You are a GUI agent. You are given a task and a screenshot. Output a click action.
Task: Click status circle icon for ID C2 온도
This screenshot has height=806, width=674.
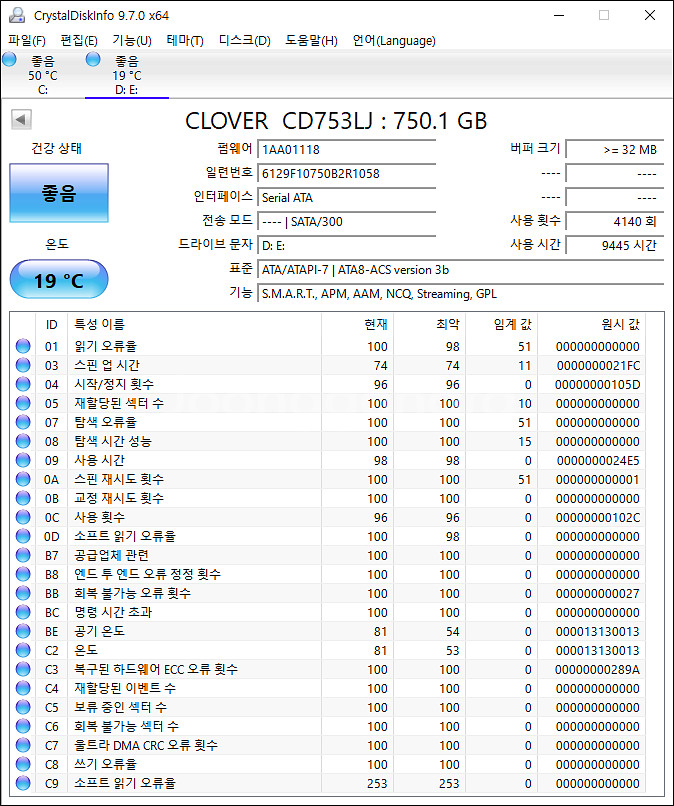tap(23, 650)
